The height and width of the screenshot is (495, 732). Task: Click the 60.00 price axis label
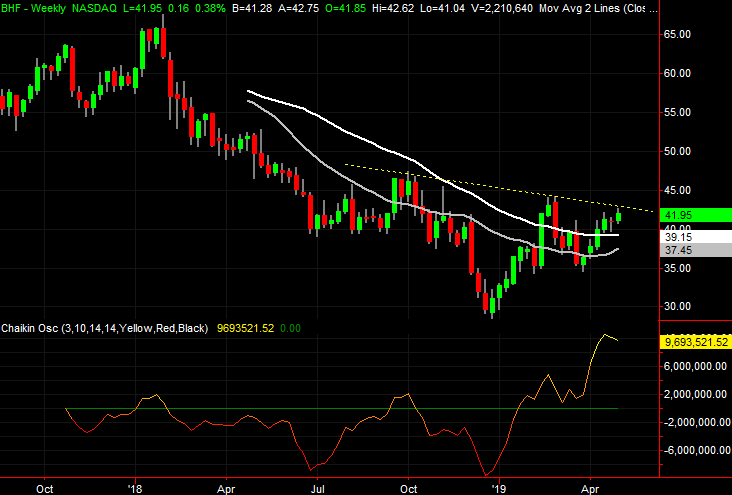click(x=677, y=73)
